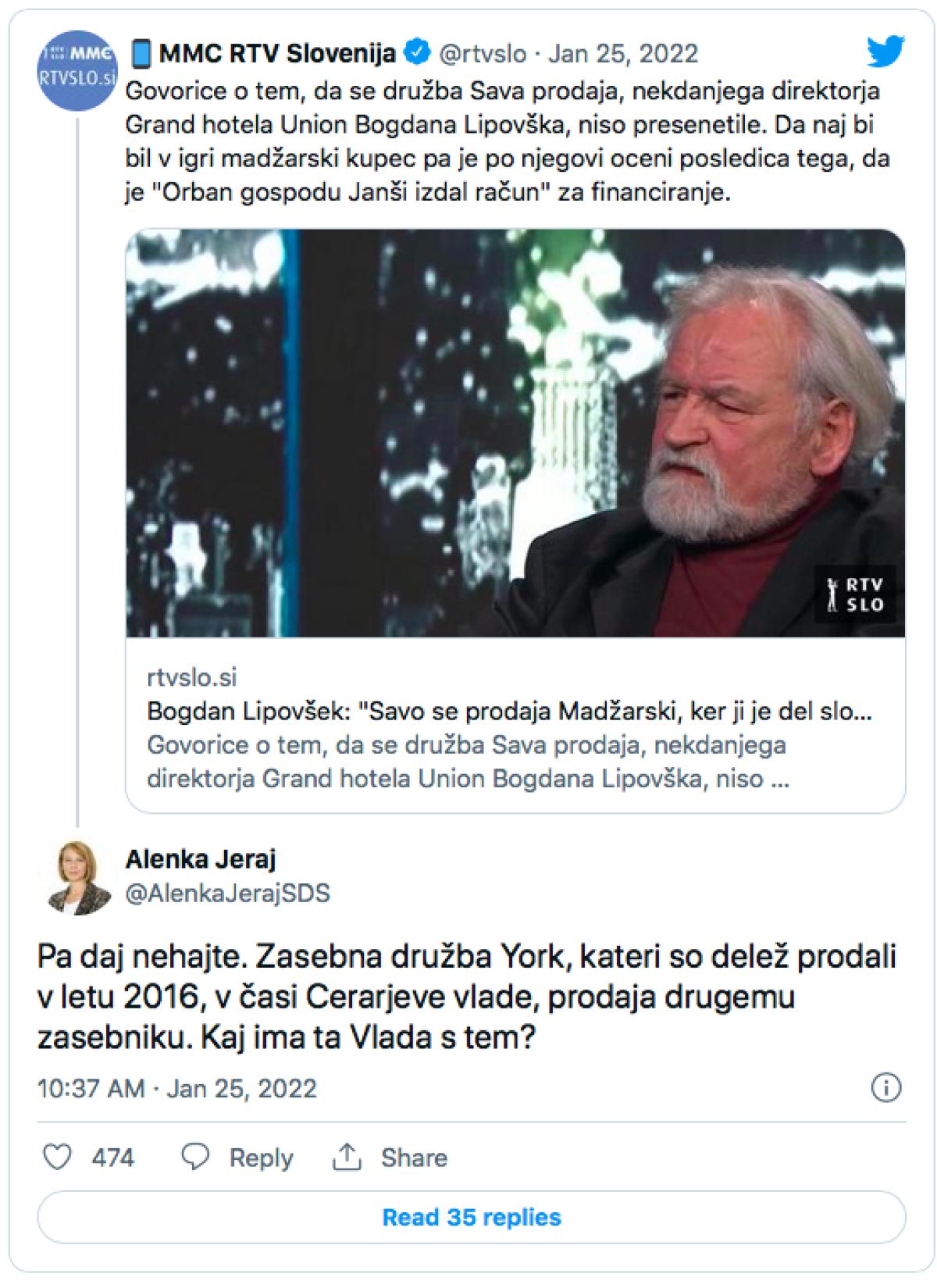Click the blue verified badge
Image resolution: width=937 pixels, height=1288 pixels.
tap(418, 52)
